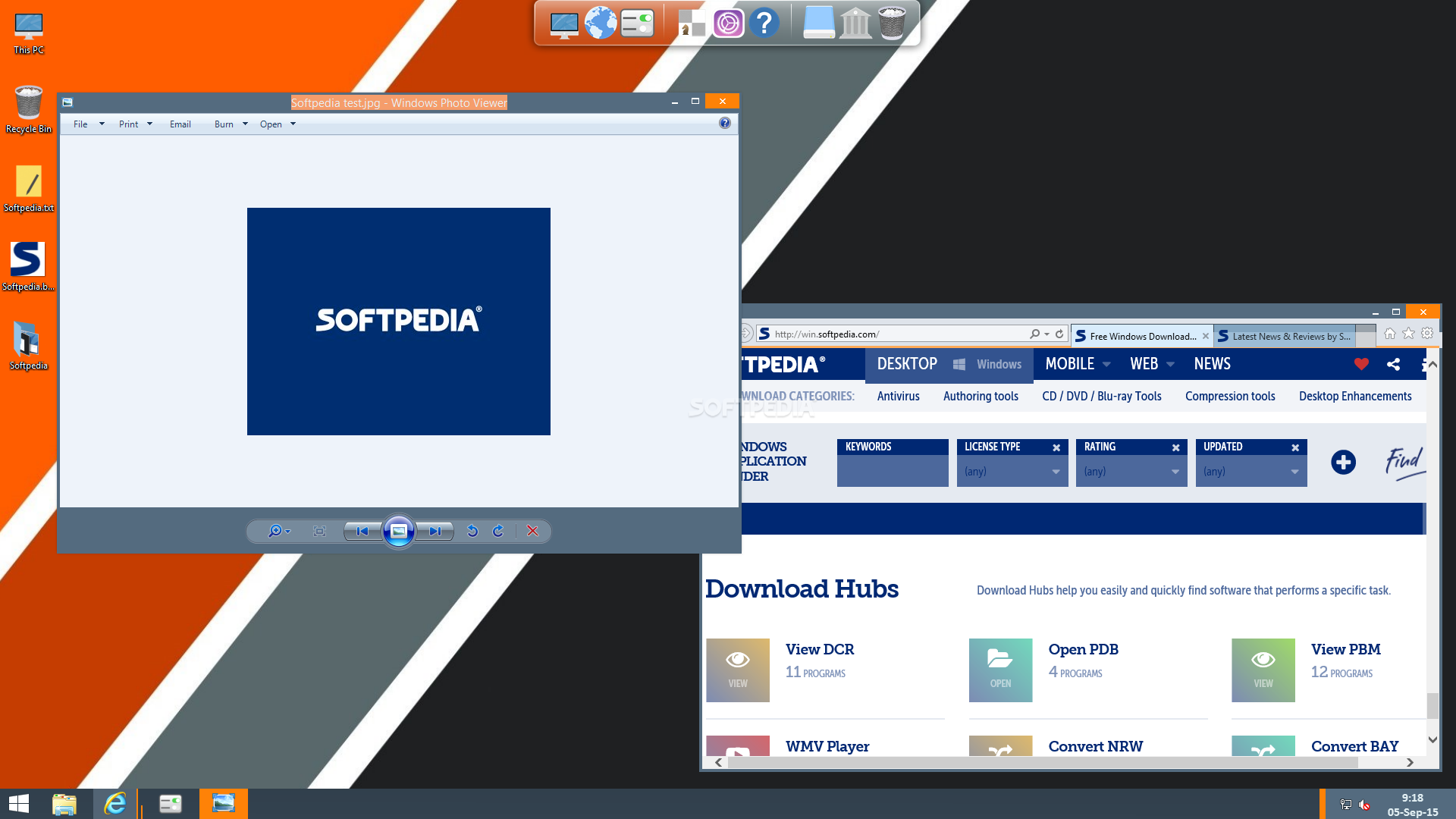Click the Find button on Softpedia
Image resolution: width=1456 pixels, height=819 pixels.
click(1405, 463)
